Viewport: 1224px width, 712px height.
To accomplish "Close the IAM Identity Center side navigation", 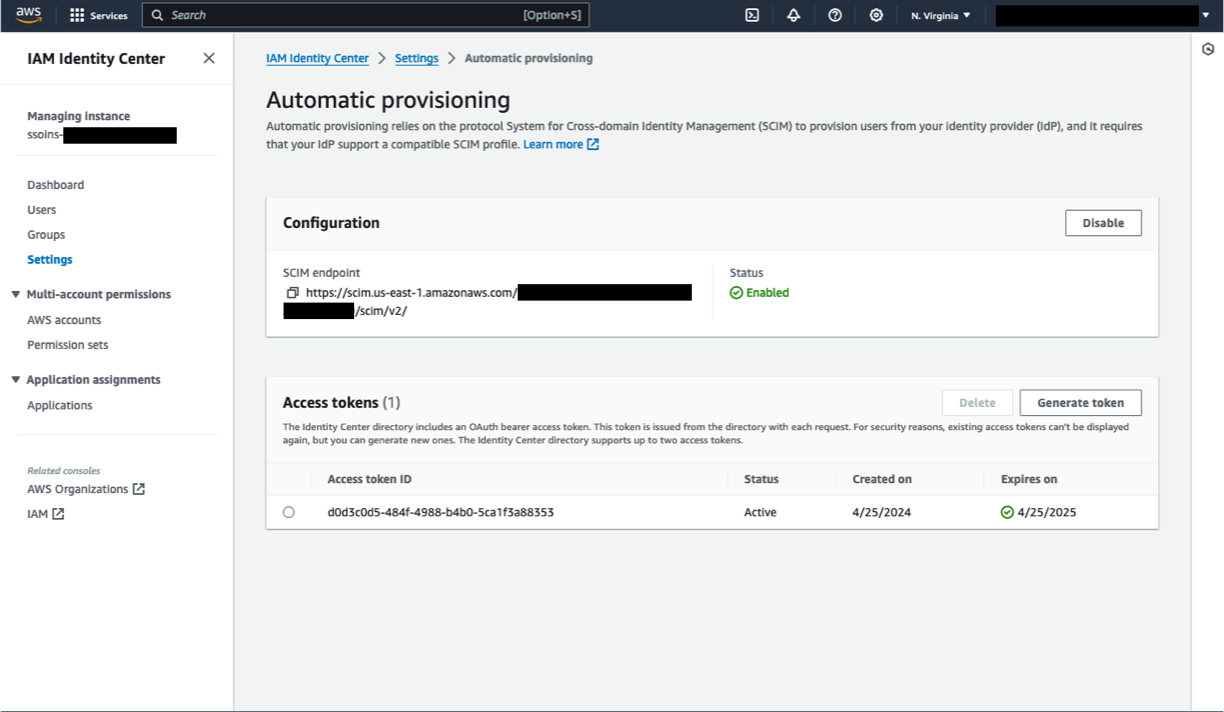I will click(209, 58).
